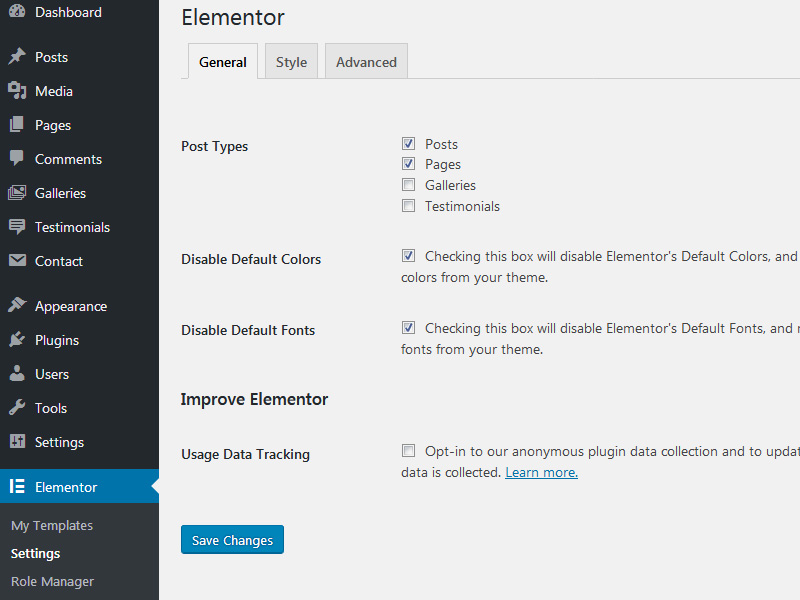Click the Tools wrench icon
This screenshot has width=800, height=600.
click(17, 408)
